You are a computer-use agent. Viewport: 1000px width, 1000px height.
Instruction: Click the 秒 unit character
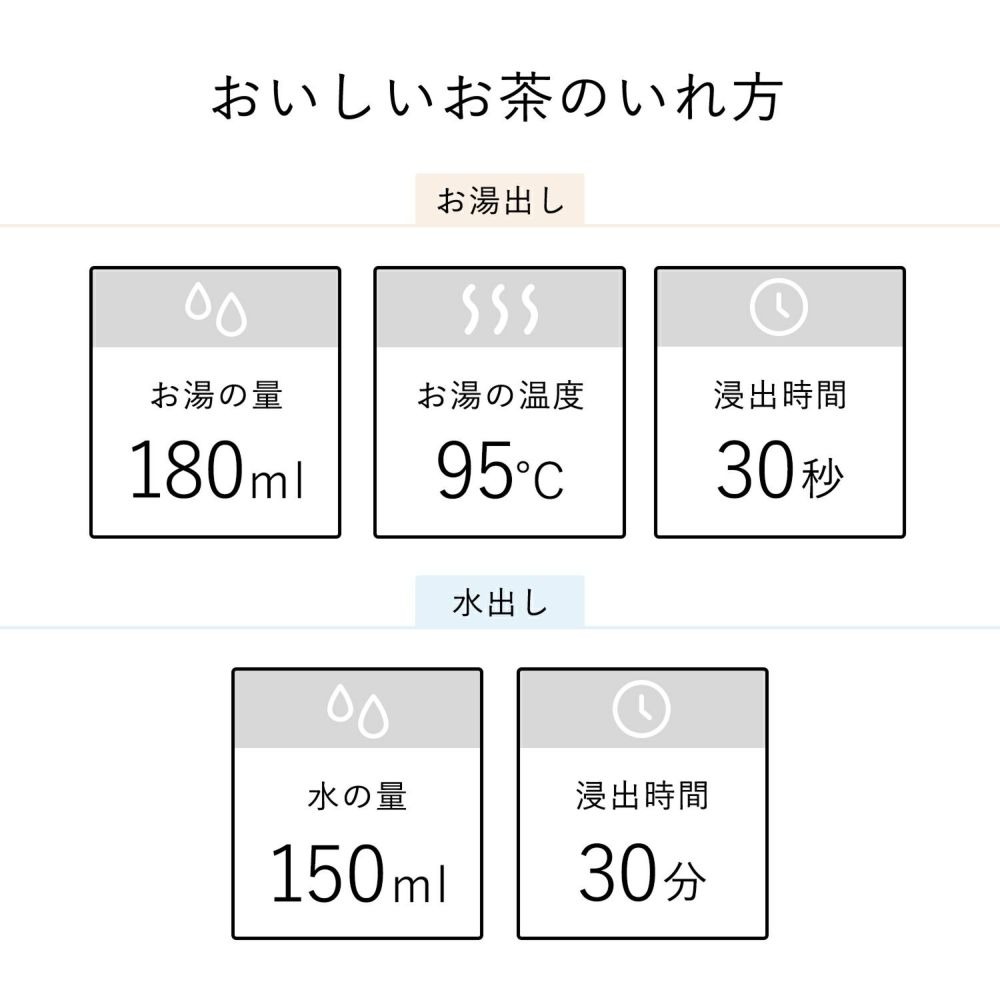tap(823, 478)
